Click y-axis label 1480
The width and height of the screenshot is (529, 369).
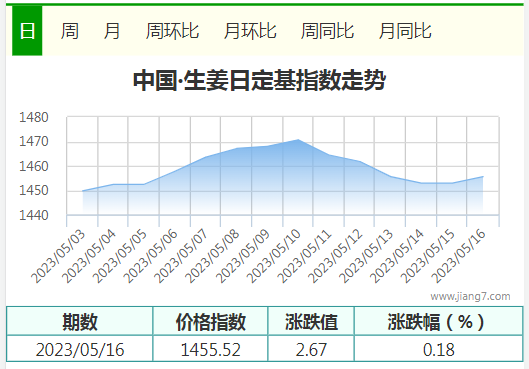34,118
